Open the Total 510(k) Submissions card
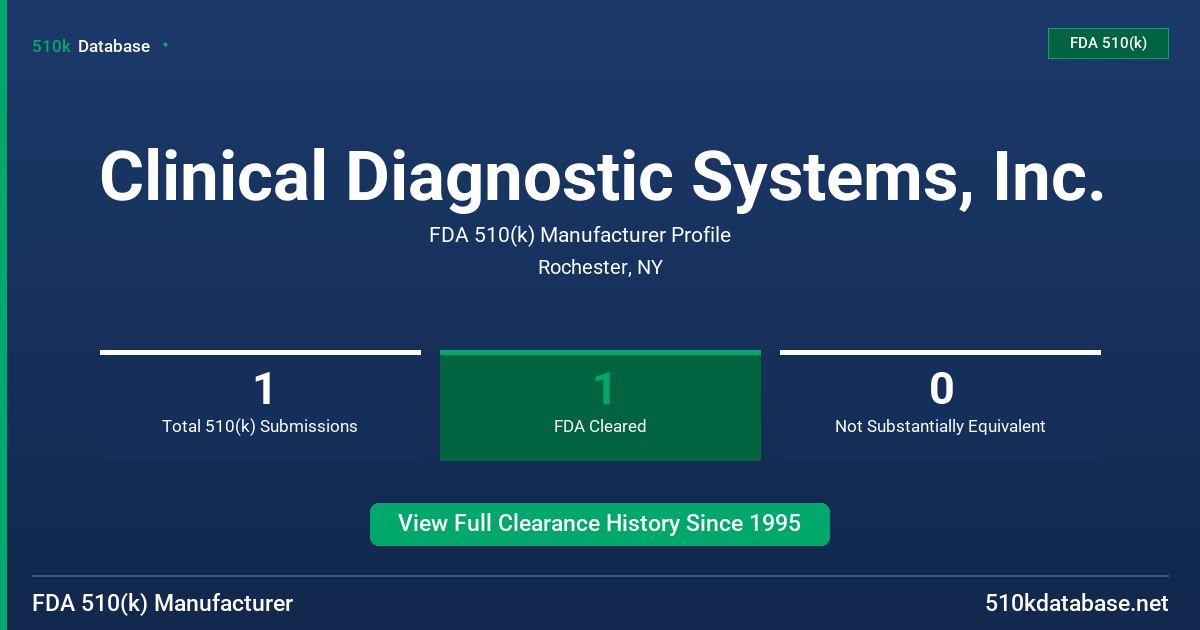The height and width of the screenshot is (630, 1200). (260, 405)
